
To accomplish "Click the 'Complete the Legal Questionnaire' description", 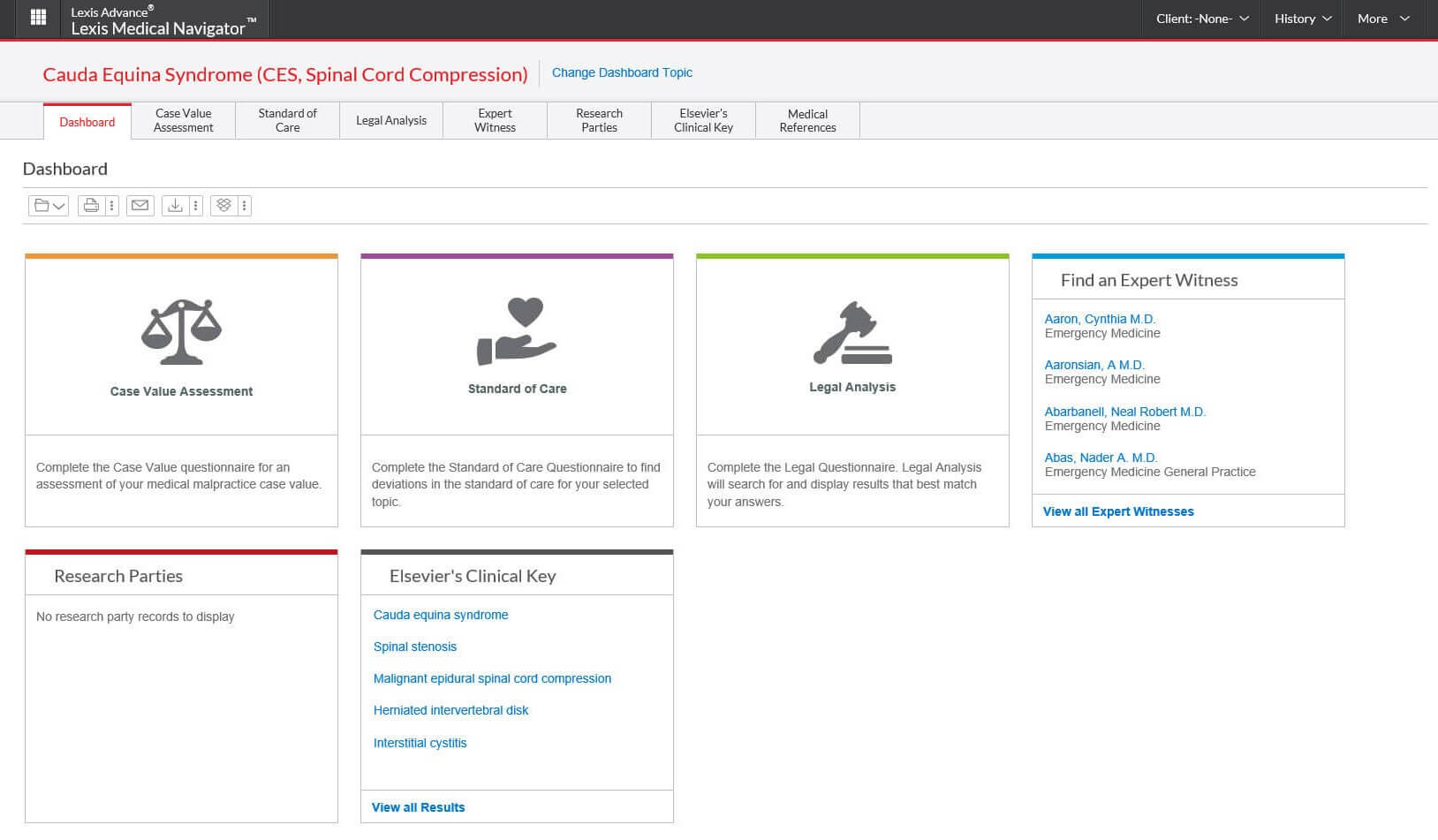I will click(x=844, y=484).
